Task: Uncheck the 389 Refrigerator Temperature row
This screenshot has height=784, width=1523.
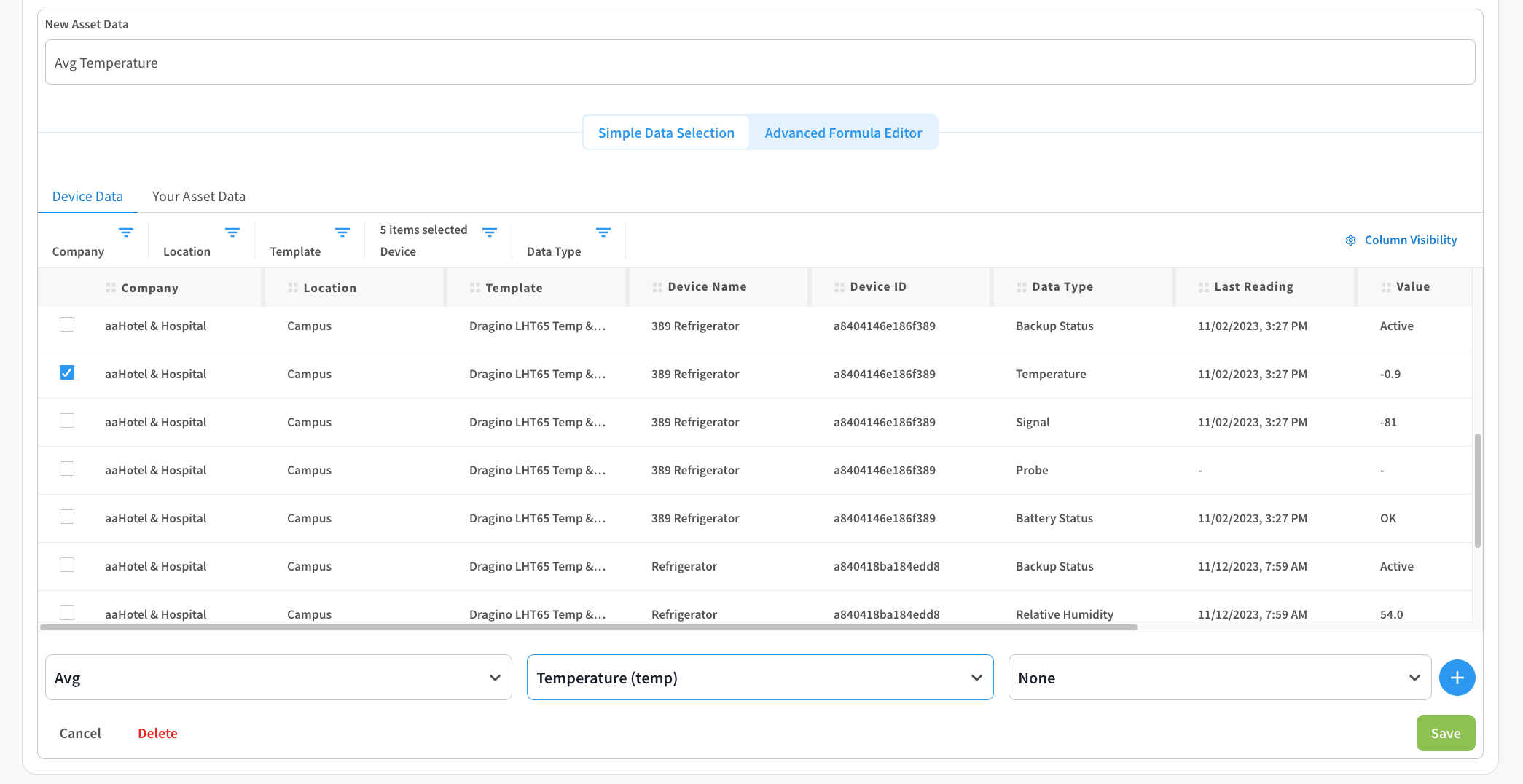Action: click(x=67, y=372)
